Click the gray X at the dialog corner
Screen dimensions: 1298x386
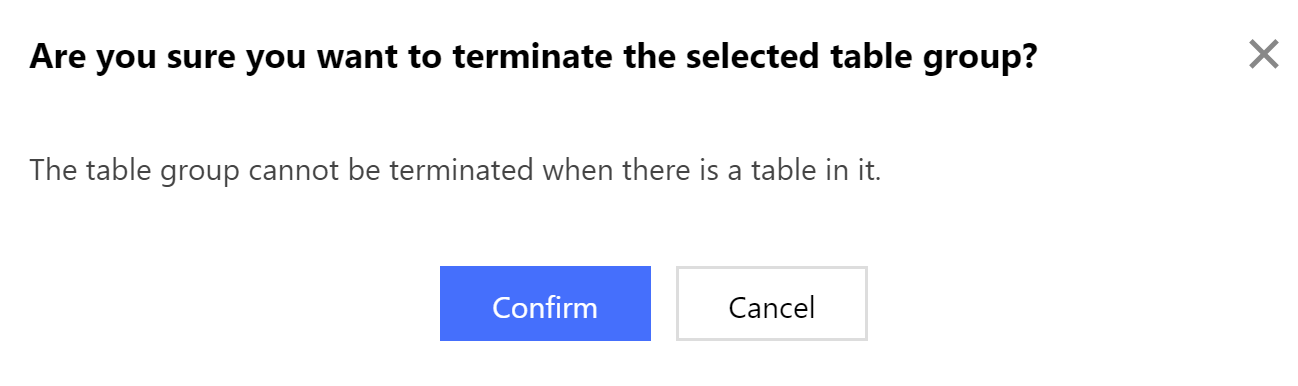[x=1264, y=54]
